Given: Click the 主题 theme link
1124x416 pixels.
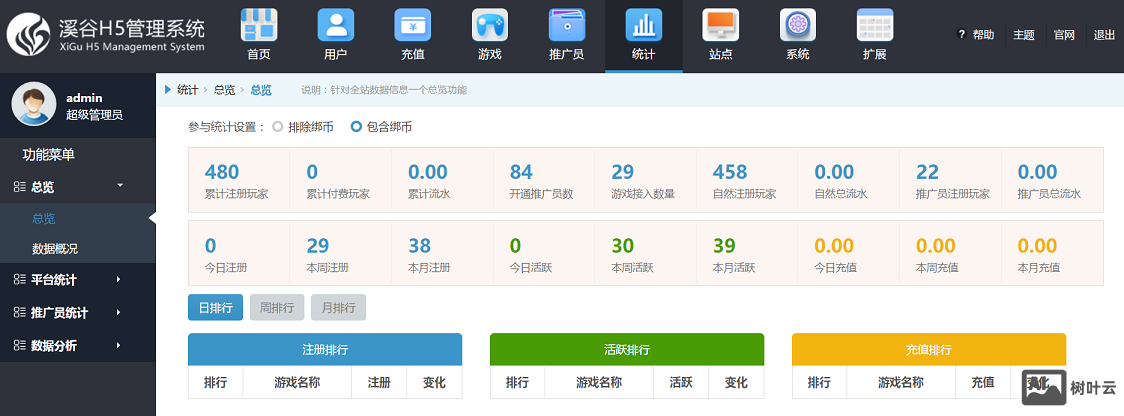Looking at the screenshot, I should (x=1024, y=34).
